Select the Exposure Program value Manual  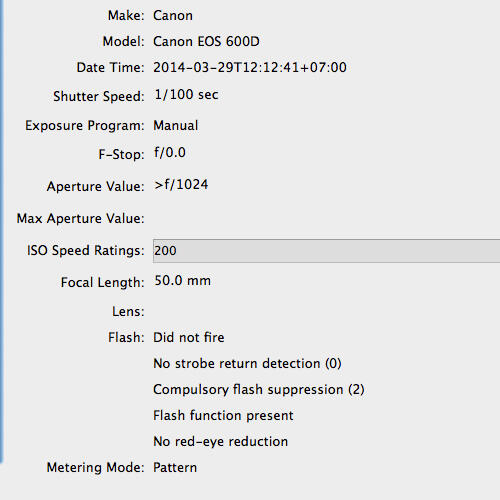click(176, 126)
